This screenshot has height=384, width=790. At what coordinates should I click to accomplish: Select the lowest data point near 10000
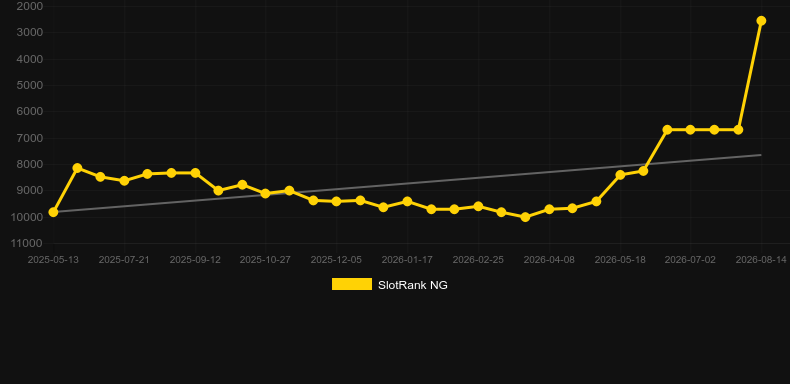pyautogui.click(x=525, y=217)
